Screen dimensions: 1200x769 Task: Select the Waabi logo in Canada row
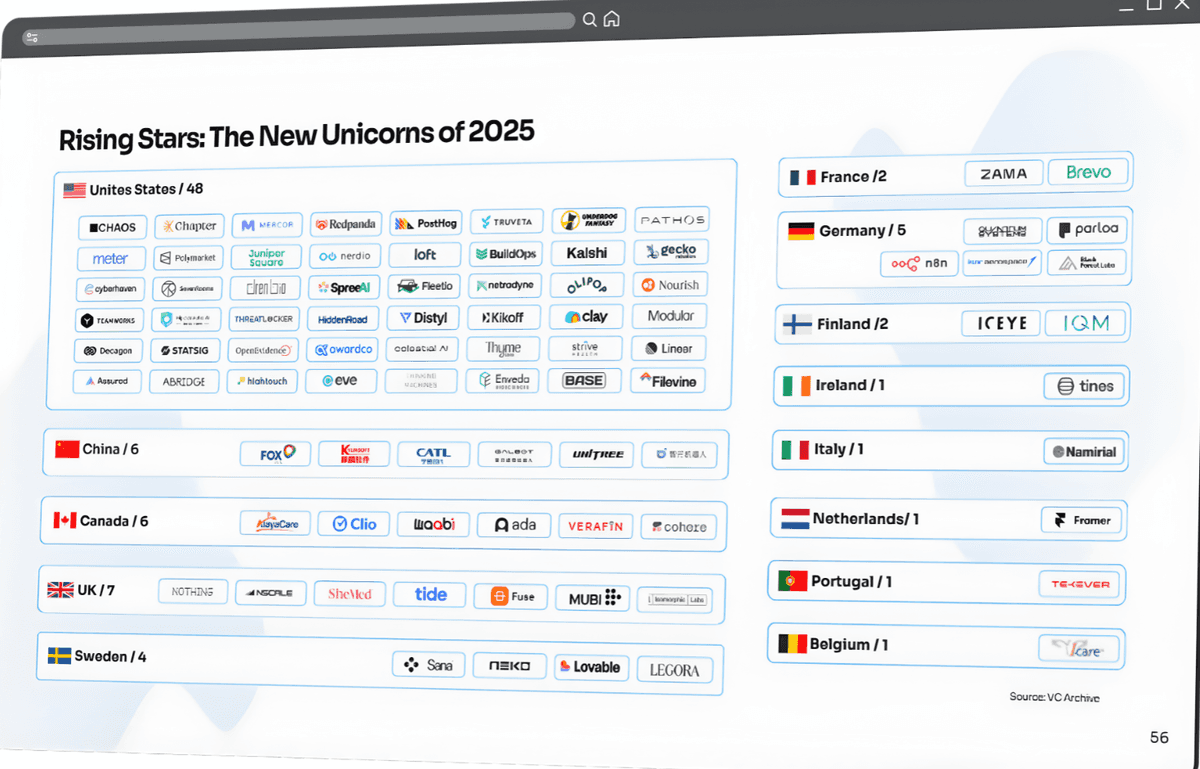[x=434, y=525]
